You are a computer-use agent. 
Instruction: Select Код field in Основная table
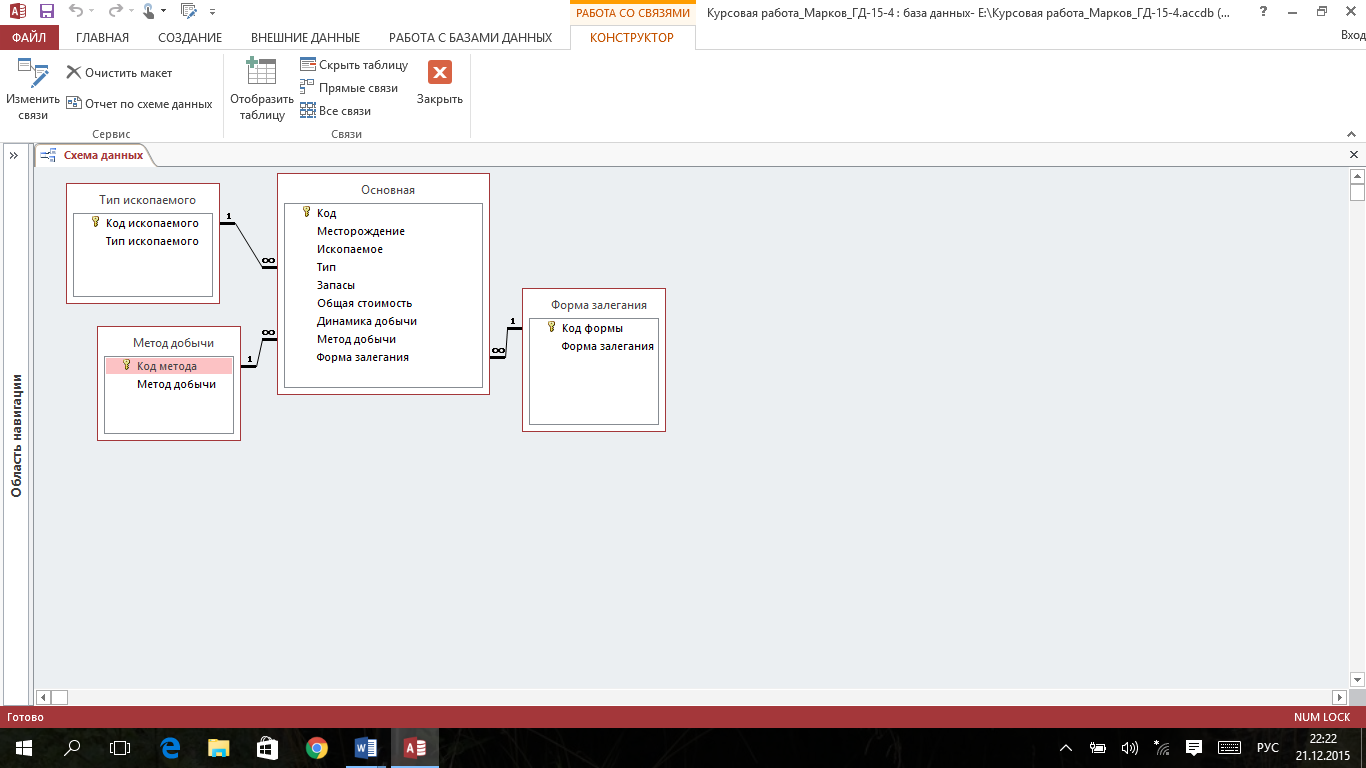click(x=383, y=213)
